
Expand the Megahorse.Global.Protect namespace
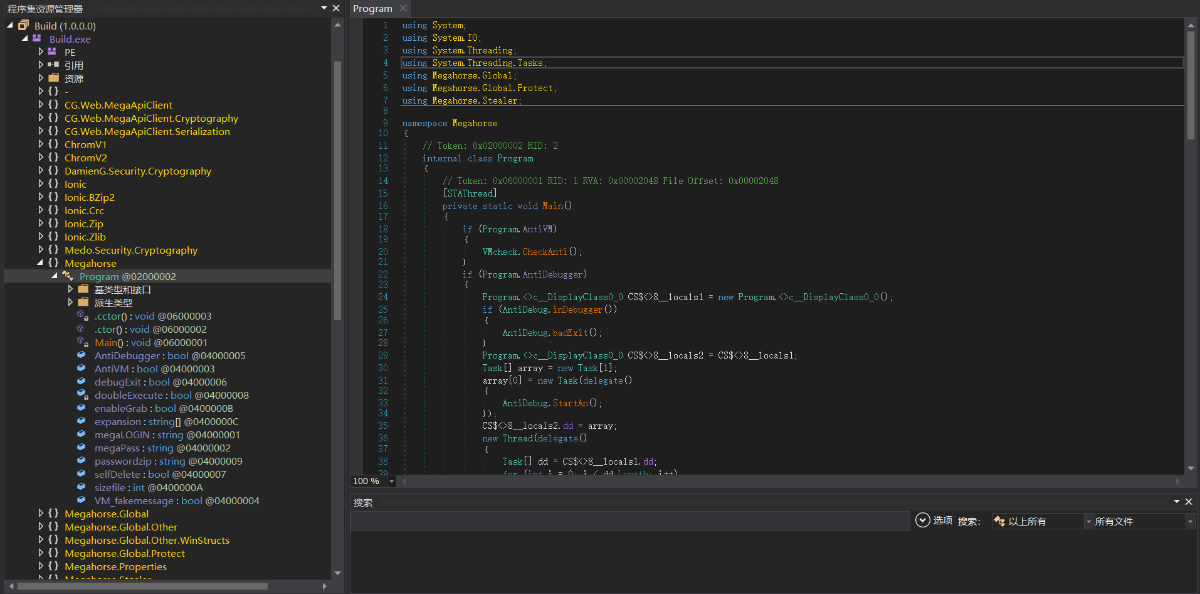click(x=39, y=553)
